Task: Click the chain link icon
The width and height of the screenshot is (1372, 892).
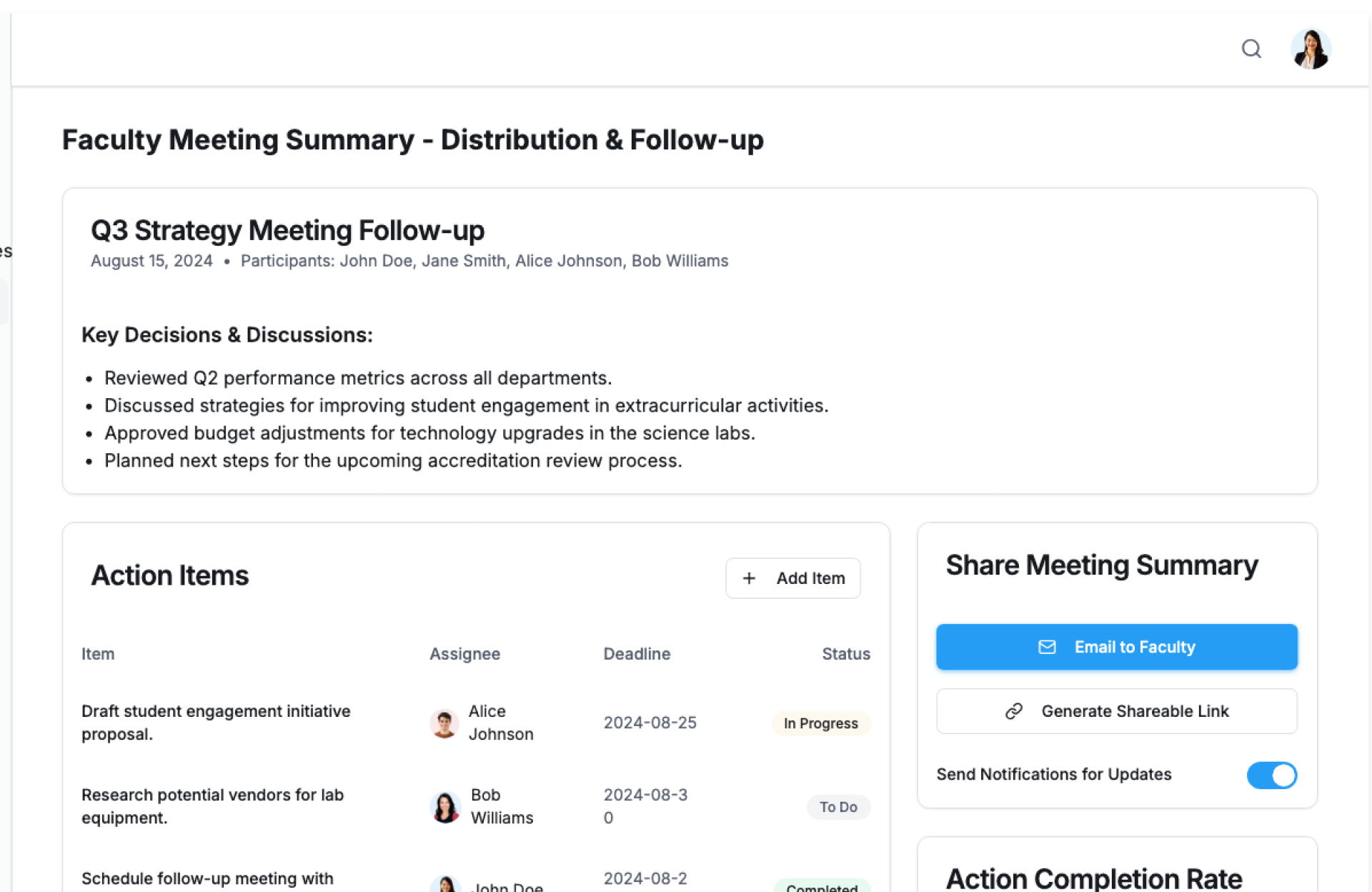Action: [1014, 711]
